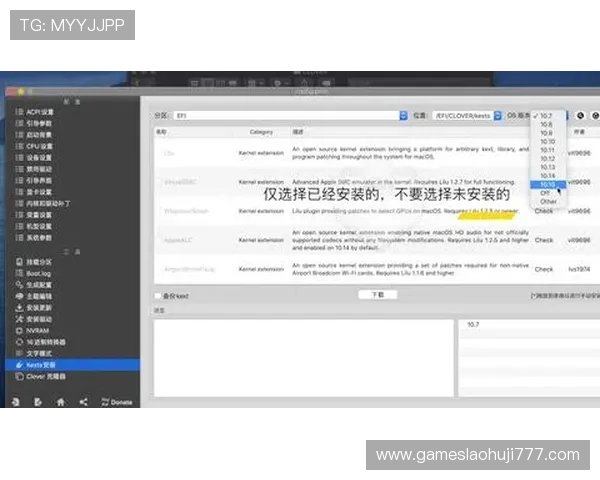Screen dimensions: 600x480
Task: Click the 下载 download button
Action: pyautogui.click(x=378, y=295)
